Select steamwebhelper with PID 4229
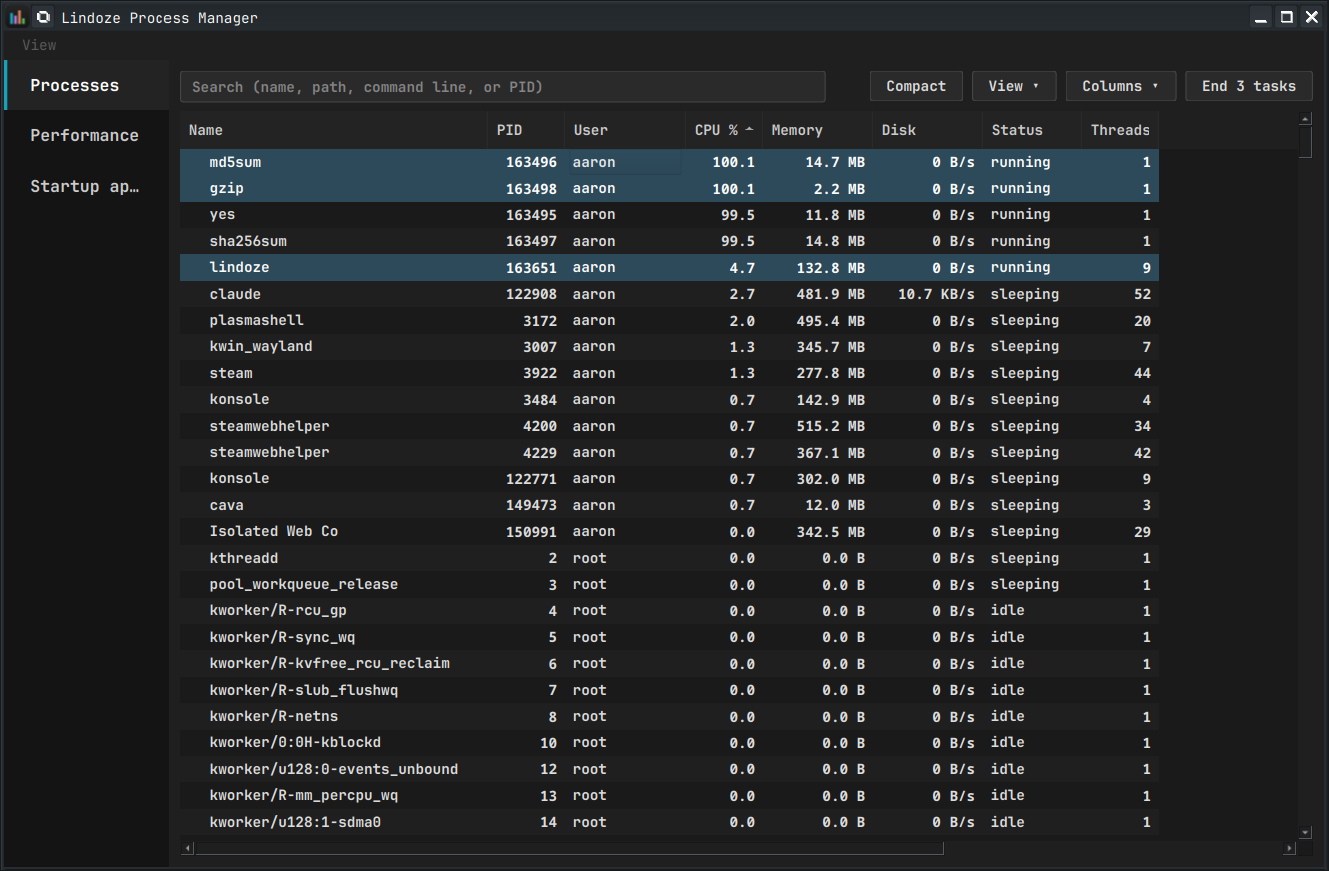 coord(669,452)
